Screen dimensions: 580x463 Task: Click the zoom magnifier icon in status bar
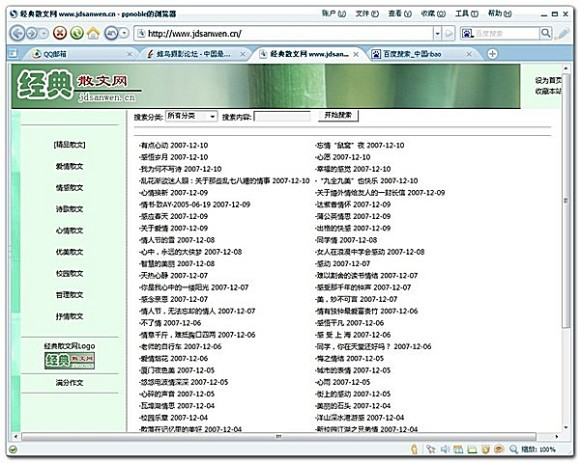coord(513,449)
